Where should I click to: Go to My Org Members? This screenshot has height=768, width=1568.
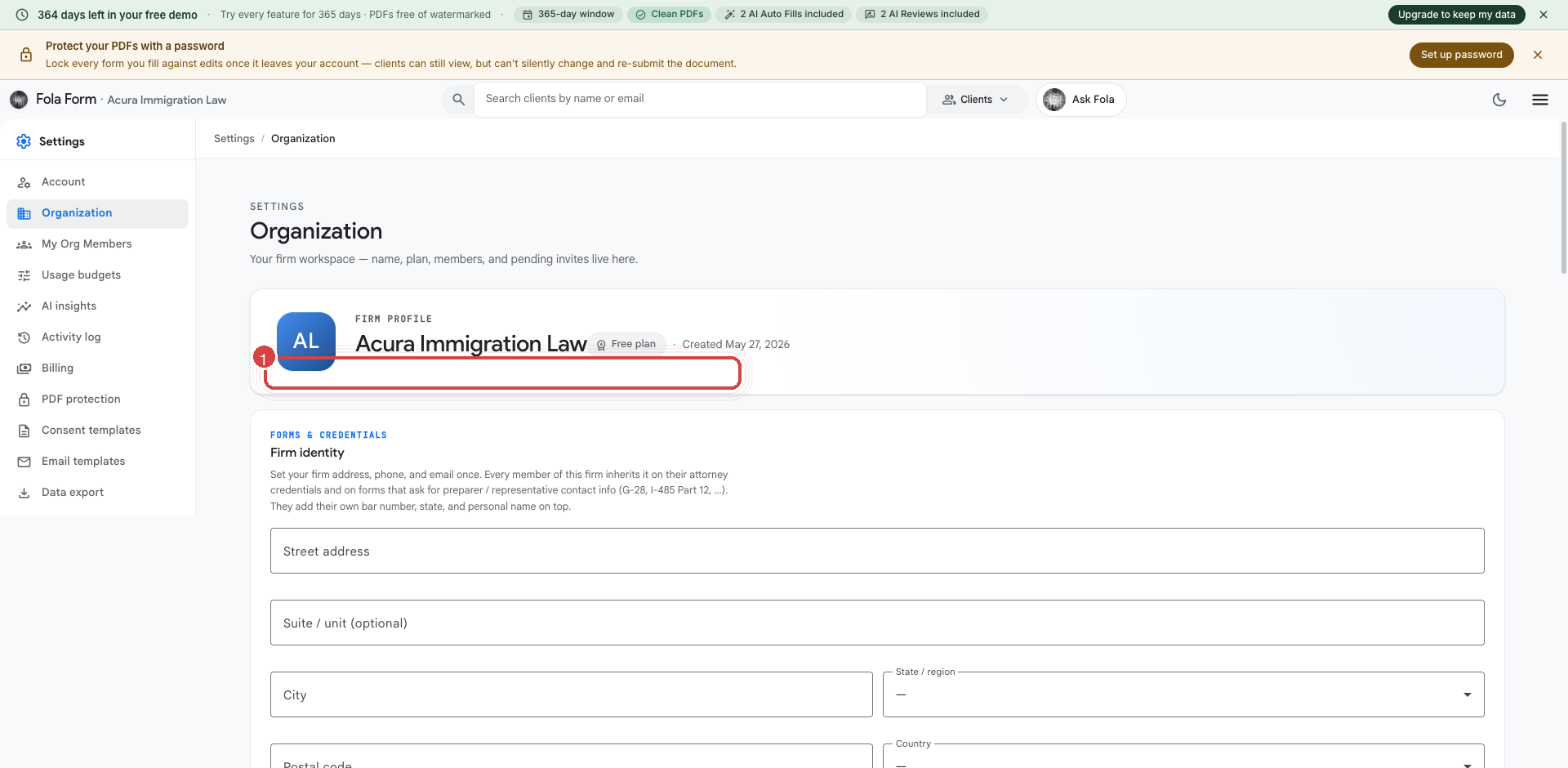97,244
